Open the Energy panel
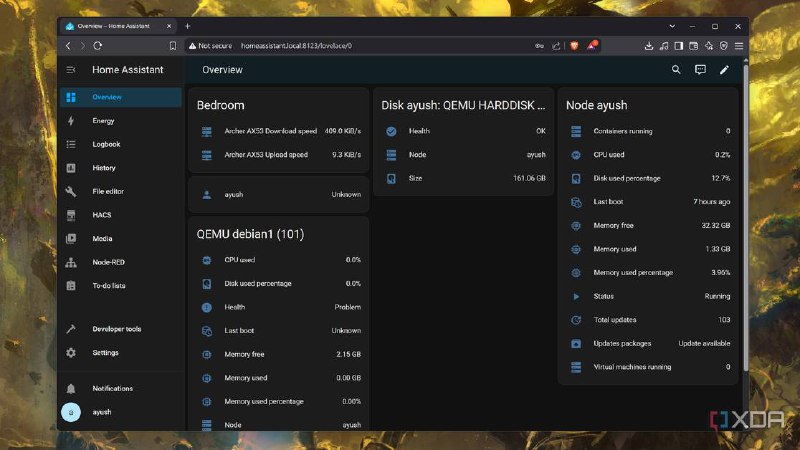Viewport: 800px width, 450px height. click(x=121, y=121)
